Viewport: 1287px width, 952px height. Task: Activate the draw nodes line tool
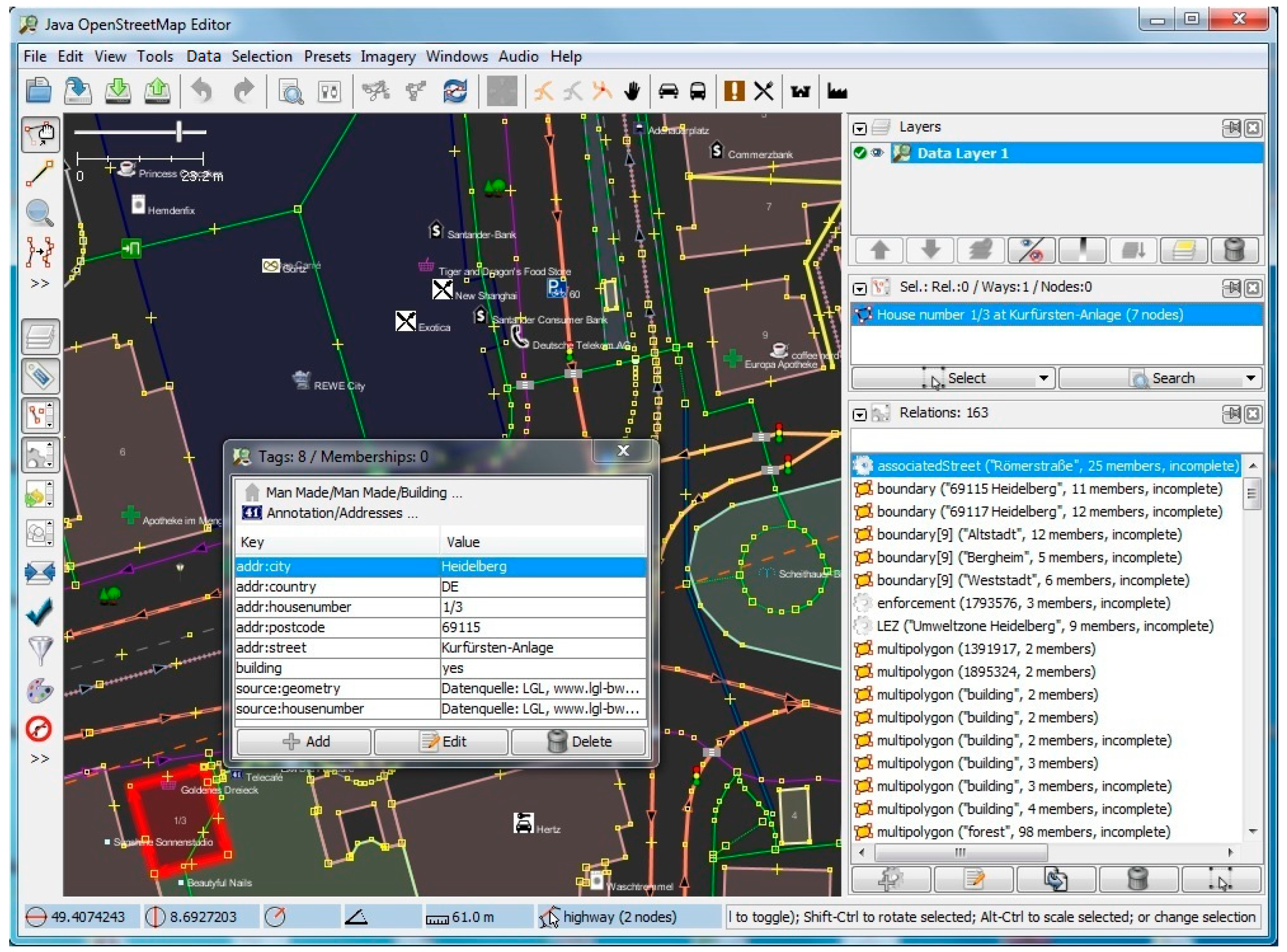tap(39, 173)
